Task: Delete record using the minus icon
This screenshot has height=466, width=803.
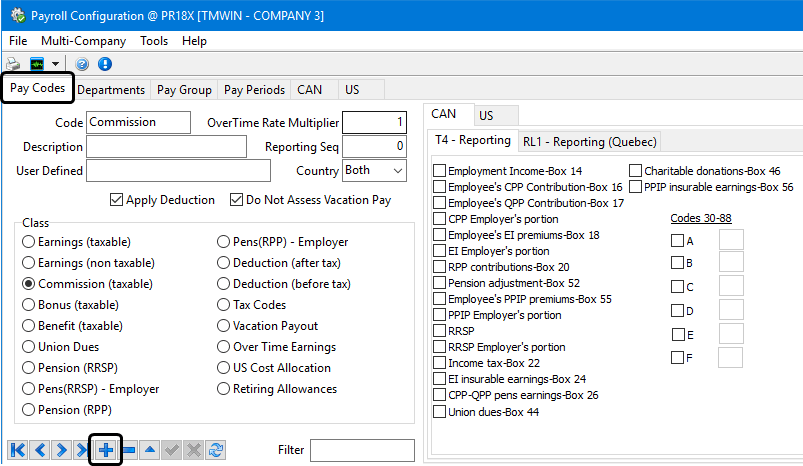Action: (x=128, y=450)
